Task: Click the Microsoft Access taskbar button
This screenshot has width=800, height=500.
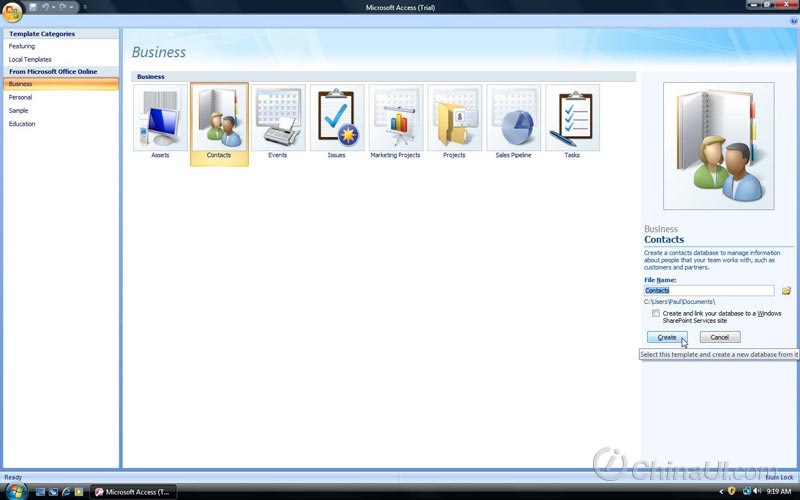Action: 134,492
